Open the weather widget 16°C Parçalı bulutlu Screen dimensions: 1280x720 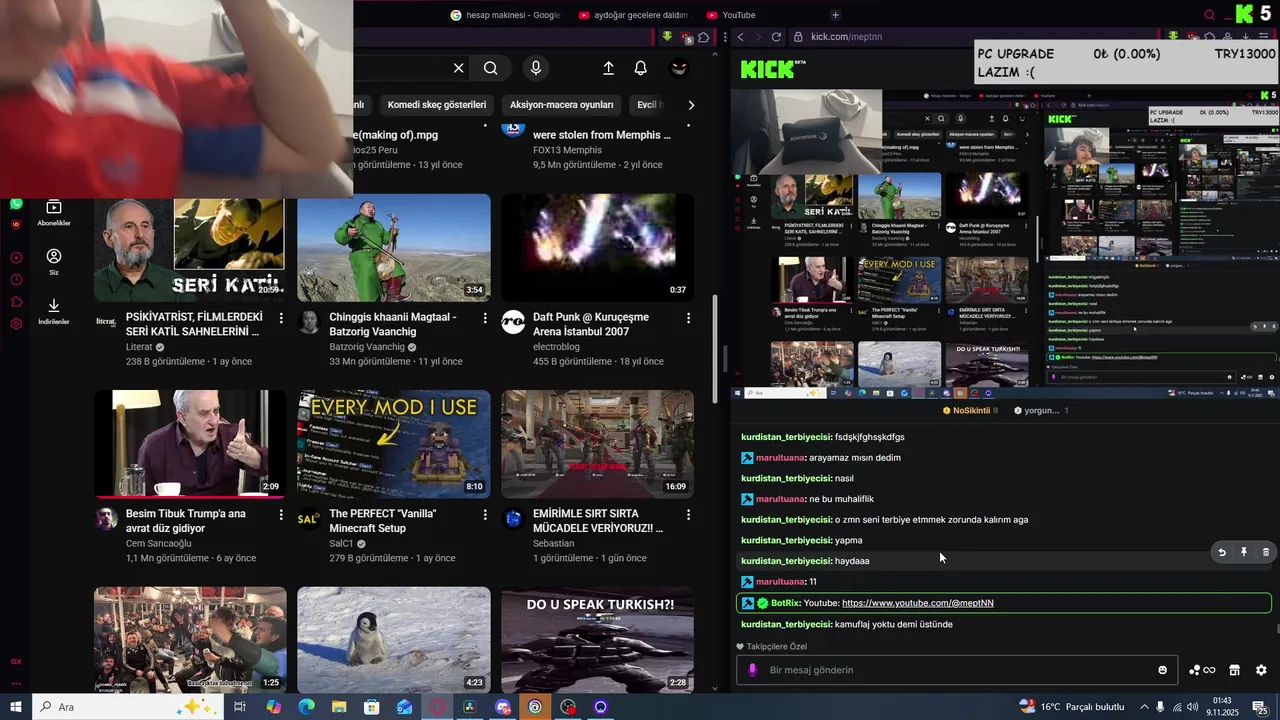click(x=1071, y=707)
